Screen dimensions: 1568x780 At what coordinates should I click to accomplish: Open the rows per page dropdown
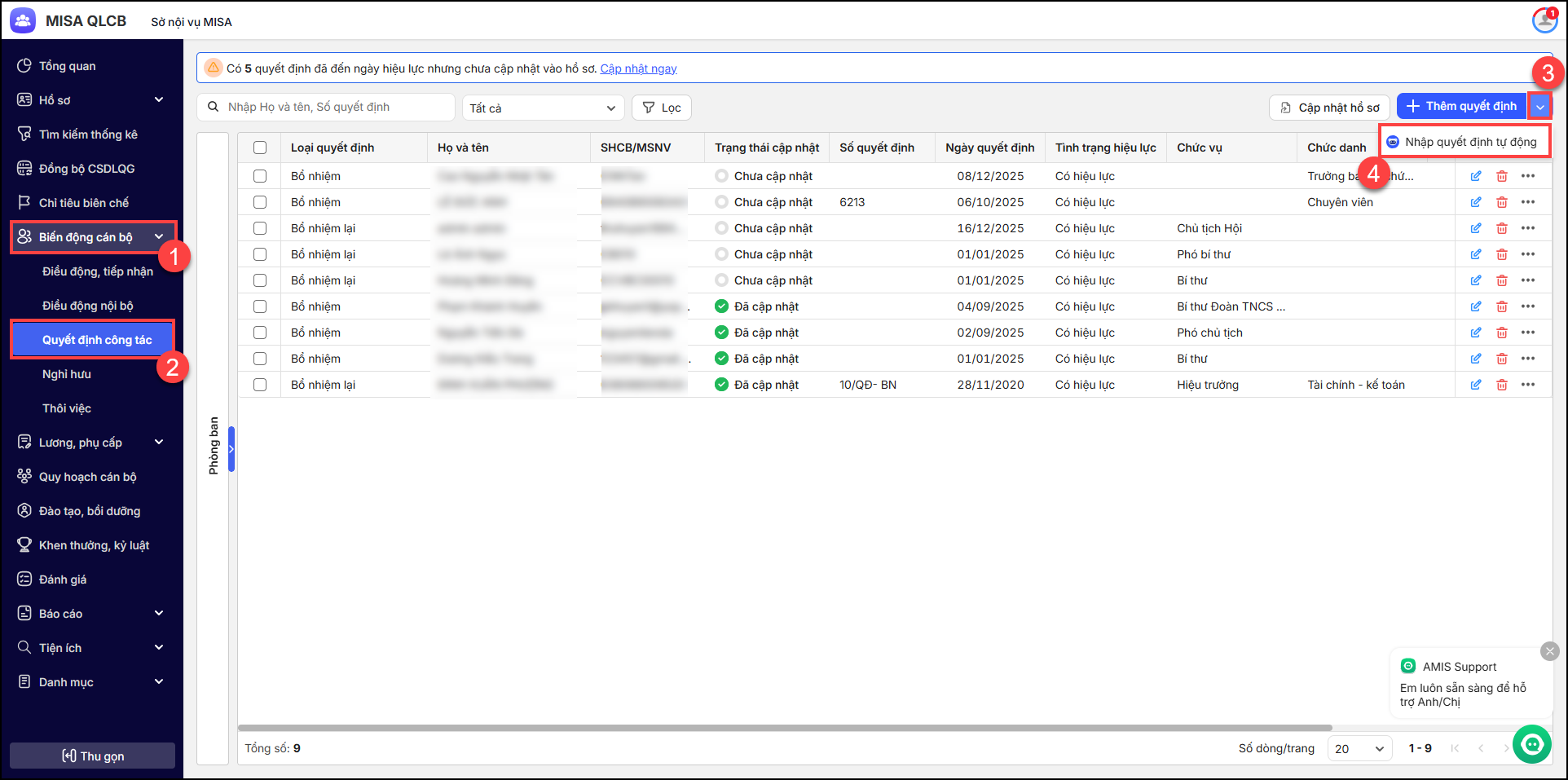pyautogui.click(x=1359, y=748)
